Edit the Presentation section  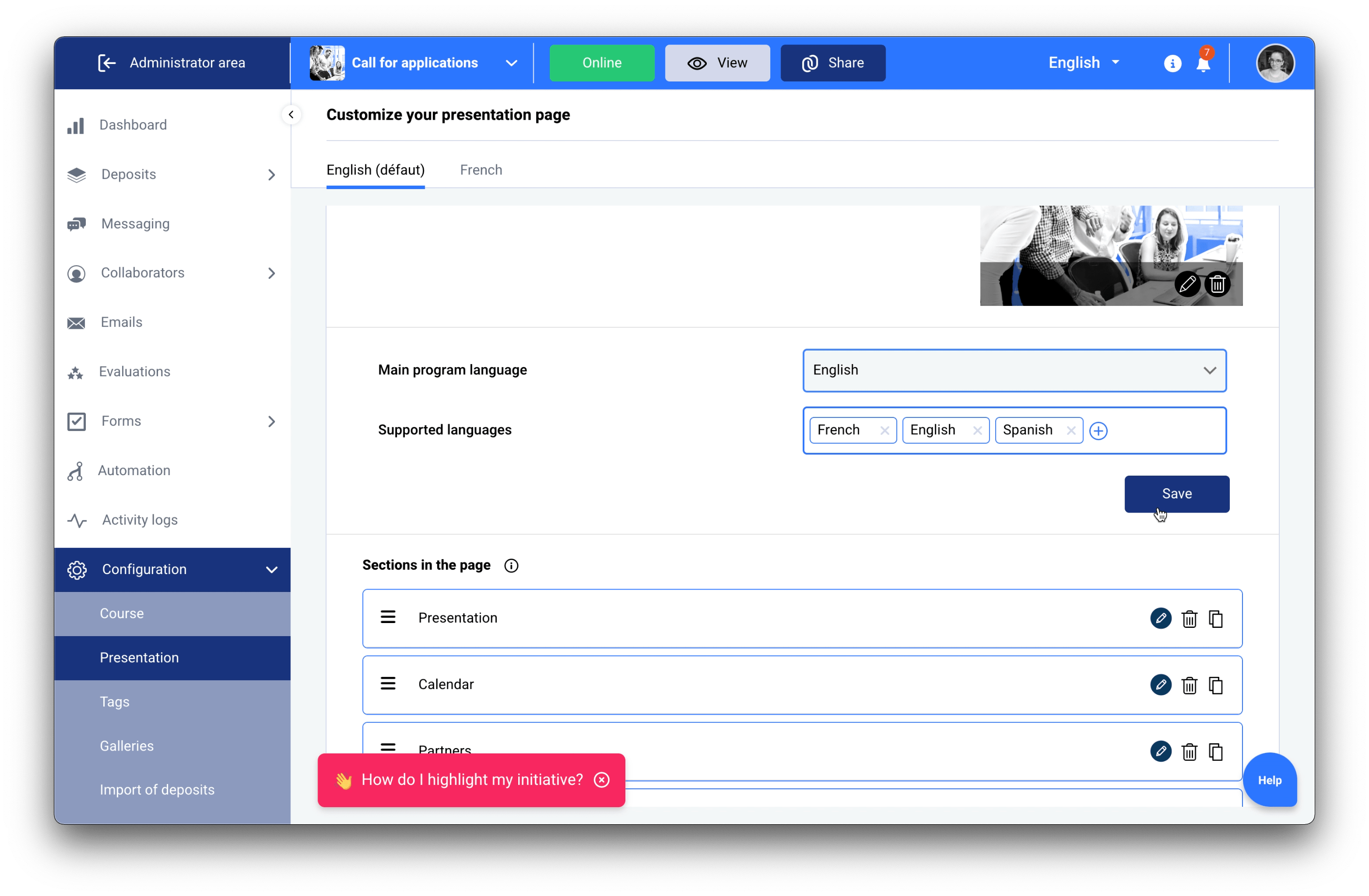point(1160,618)
